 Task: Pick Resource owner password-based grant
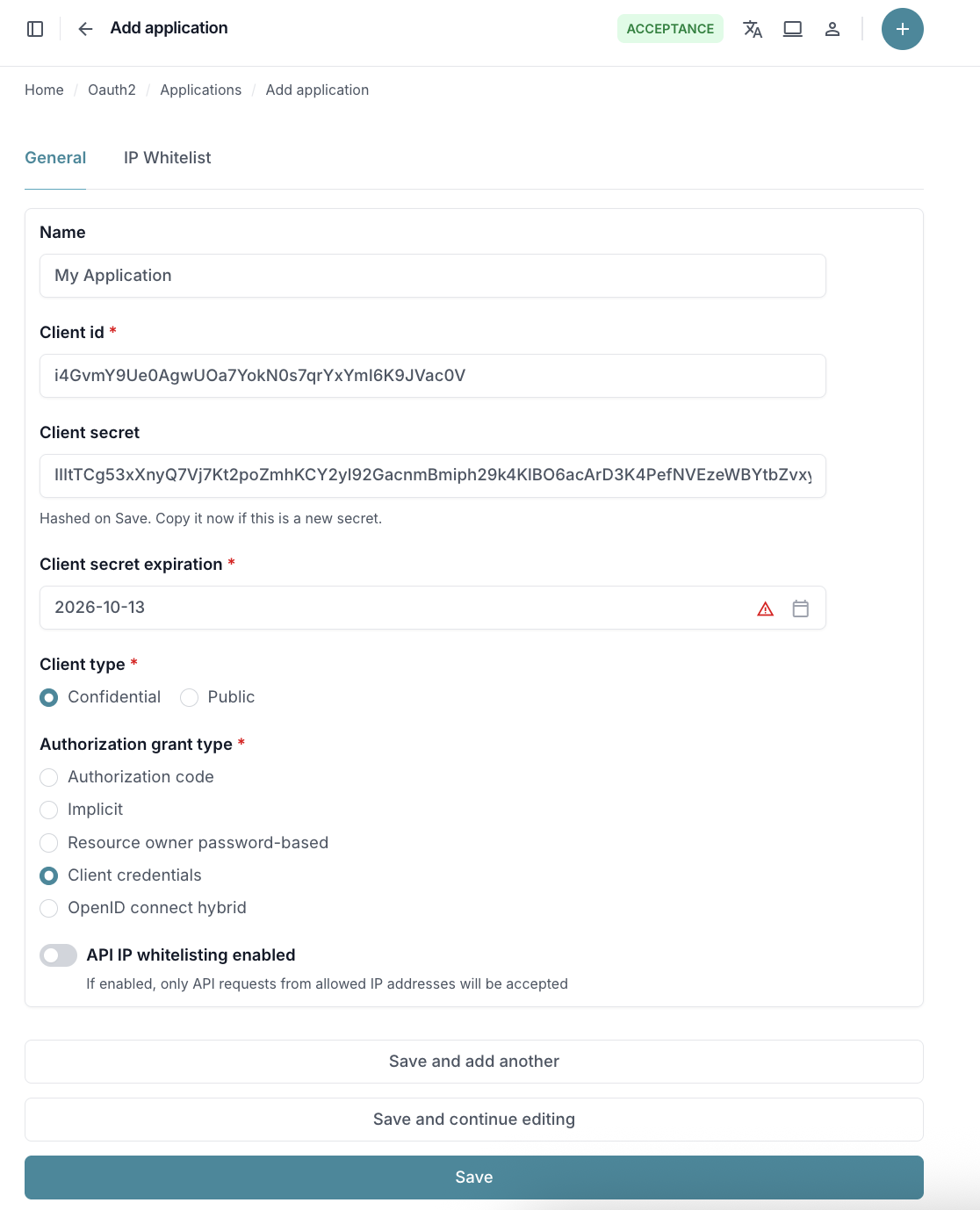tap(48, 843)
